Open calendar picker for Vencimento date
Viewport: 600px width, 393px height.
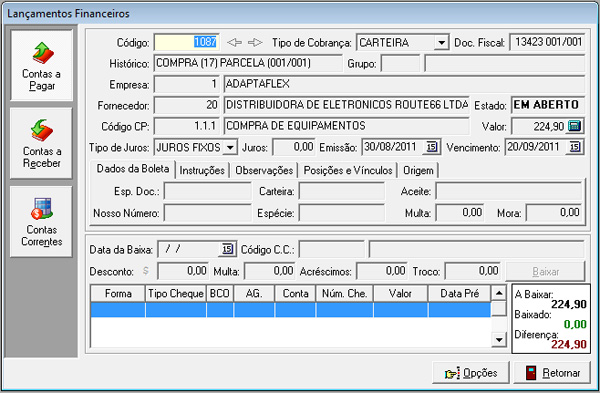(575, 147)
